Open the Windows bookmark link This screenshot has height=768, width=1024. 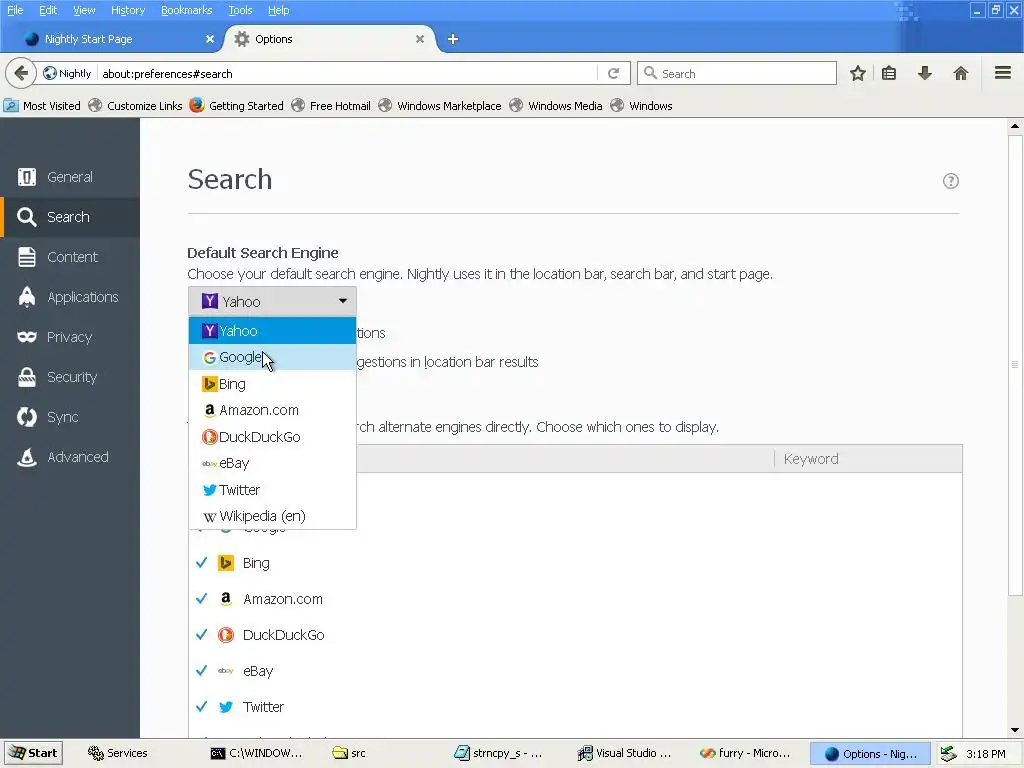[x=642, y=106]
